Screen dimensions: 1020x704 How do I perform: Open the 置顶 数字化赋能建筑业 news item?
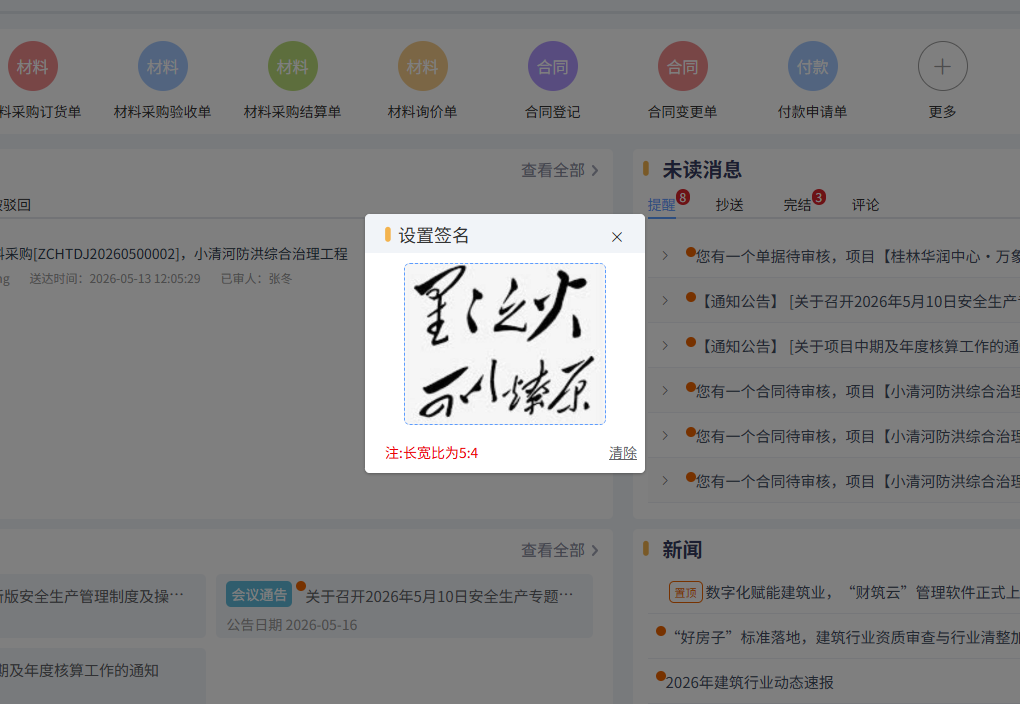point(844,593)
